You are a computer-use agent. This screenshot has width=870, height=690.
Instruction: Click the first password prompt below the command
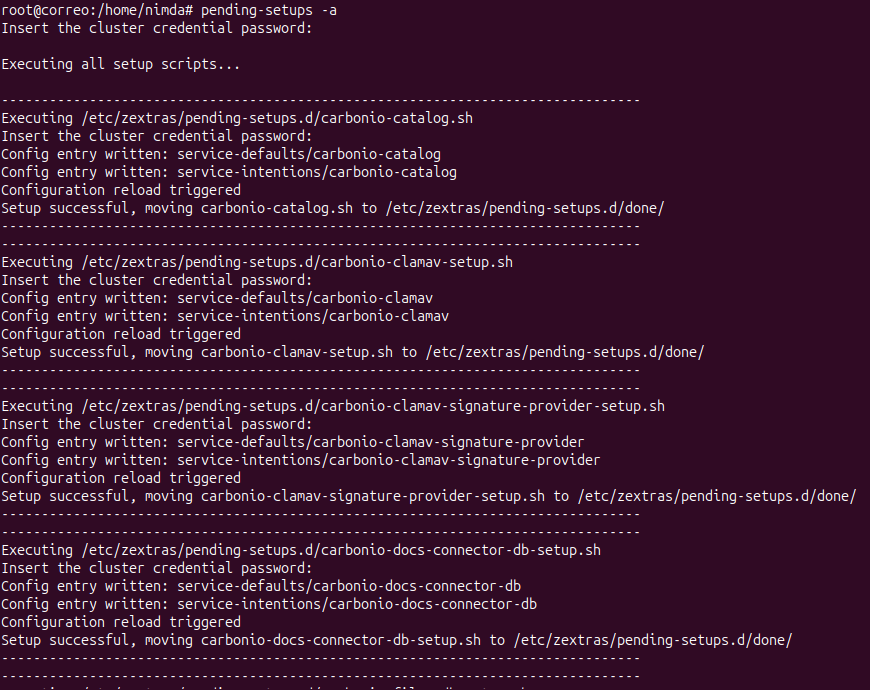156,27
